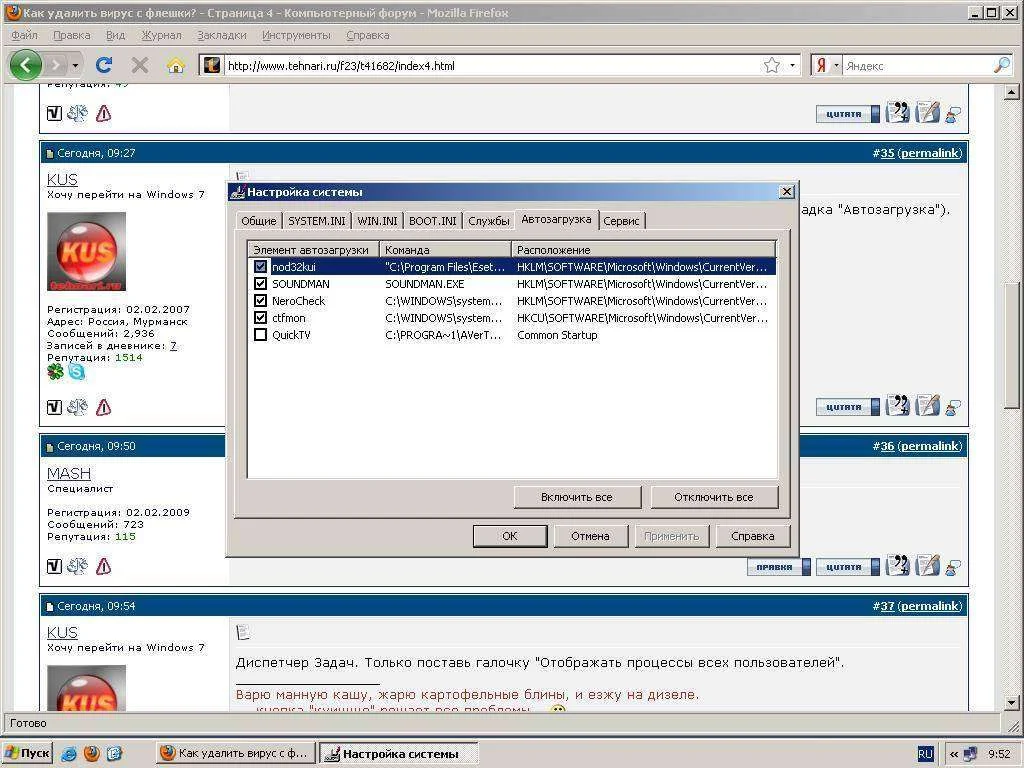Open the back/forward history dropdown arrow

click(75, 65)
